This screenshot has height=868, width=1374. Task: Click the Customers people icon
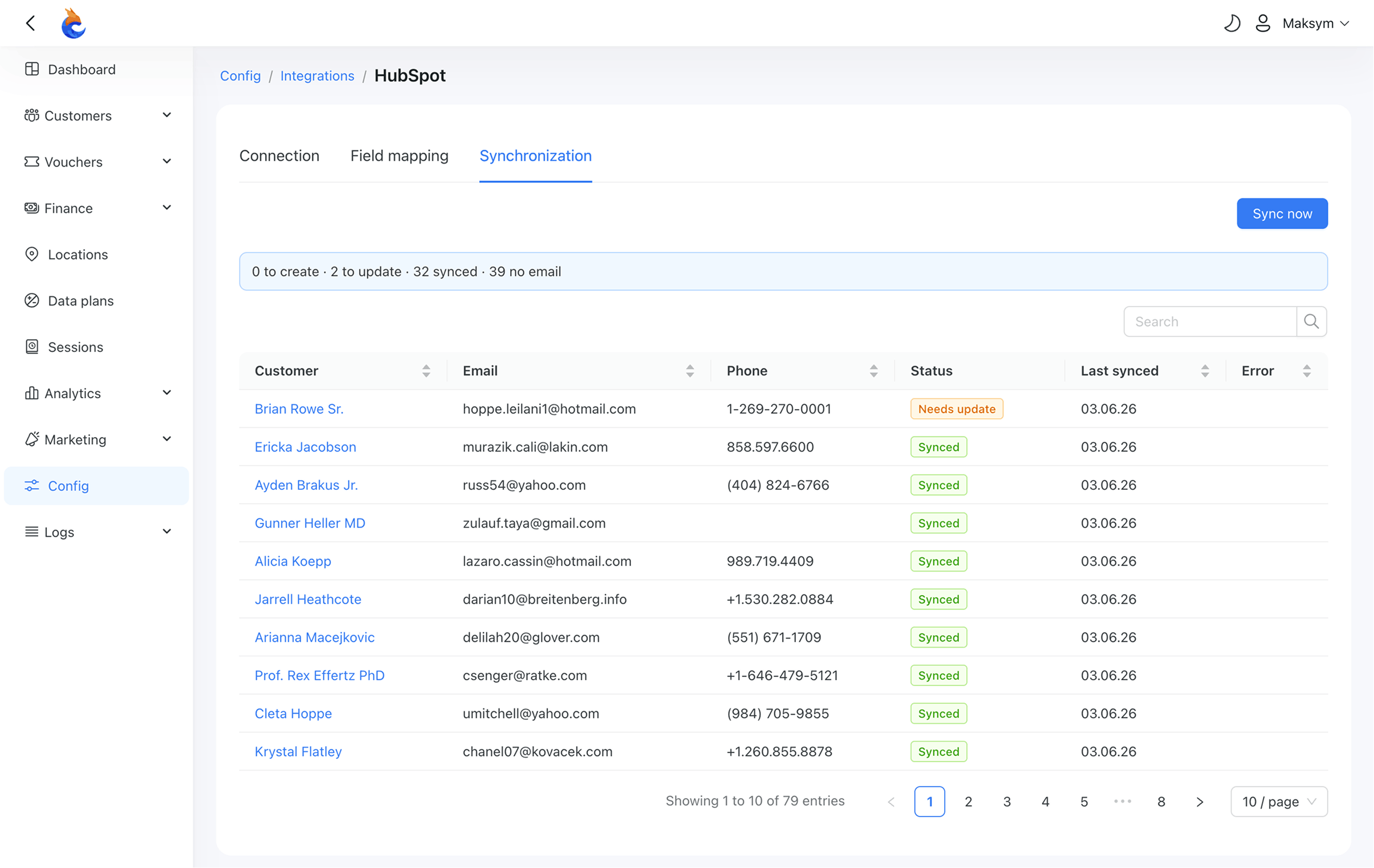31,116
